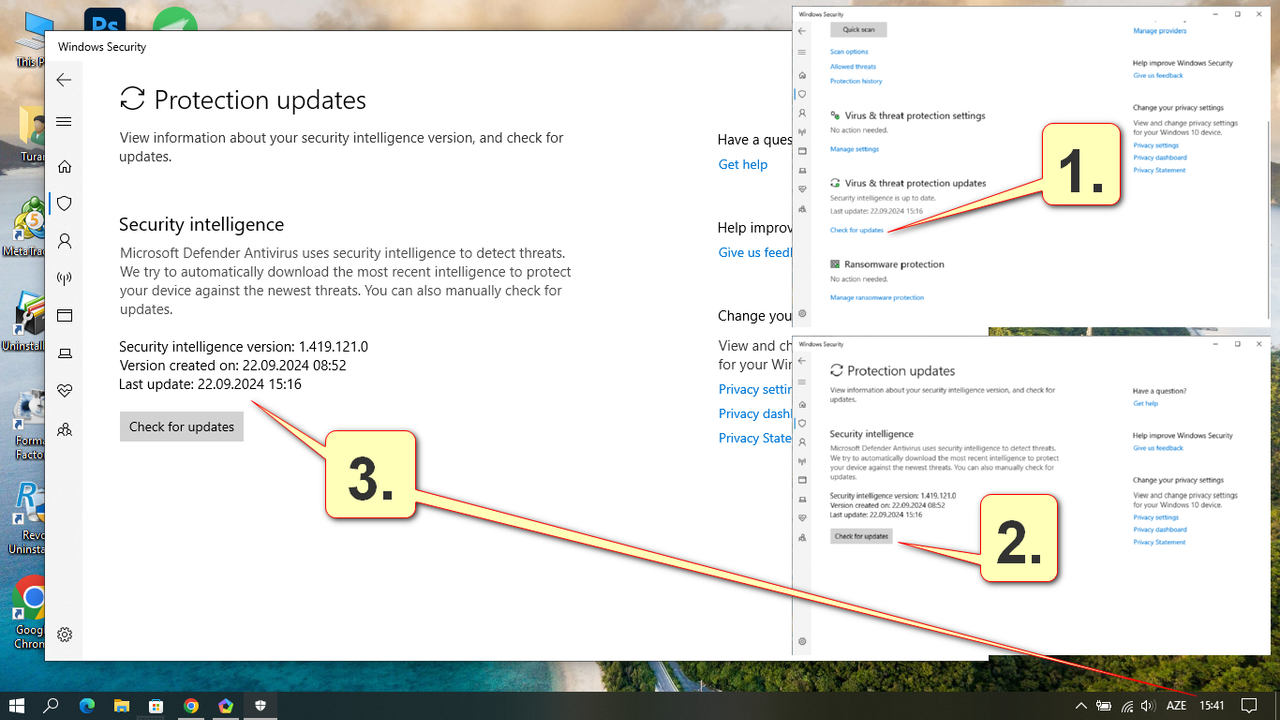Click the main window's 'Protection updates' page heading
The image size is (1280, 720).
click(260, 100)
